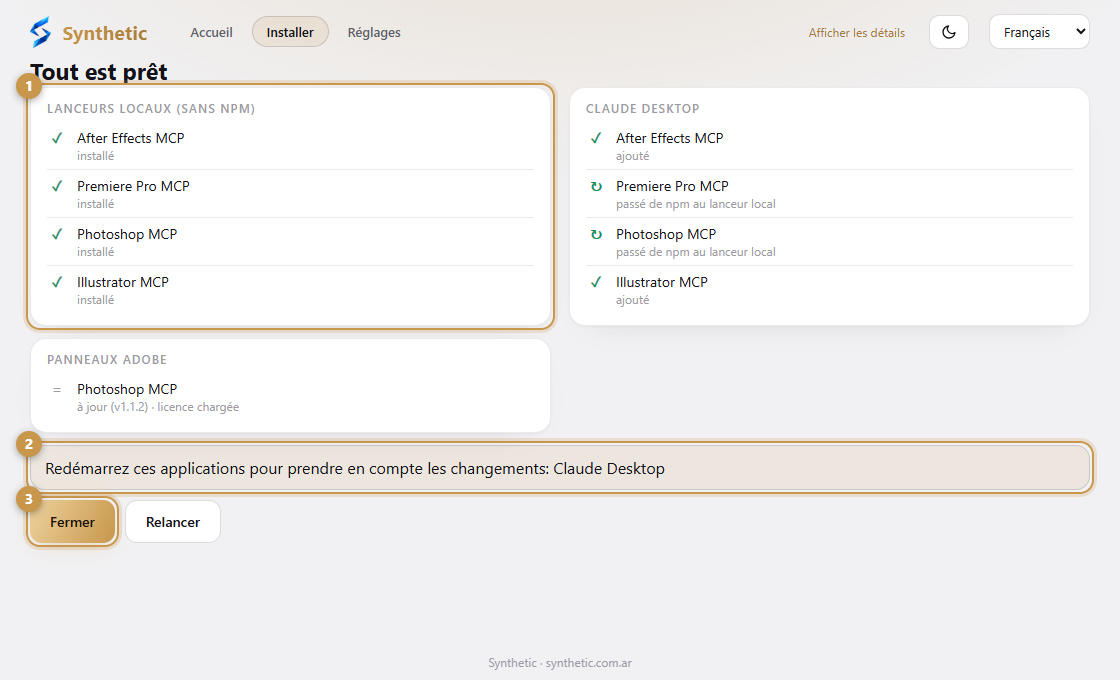1120x680 pixels.
Task: Click the refresh icon beside Claude Desktop Photoshop MCP
Action: click(x=596, y=234)
